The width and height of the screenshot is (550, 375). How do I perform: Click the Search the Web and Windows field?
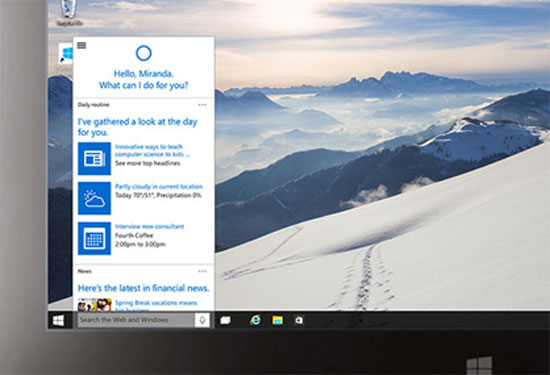pos(136,320)
